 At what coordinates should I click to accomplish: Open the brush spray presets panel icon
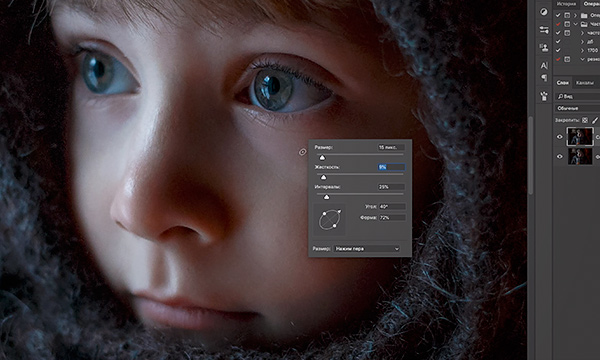tap(544, 96)
